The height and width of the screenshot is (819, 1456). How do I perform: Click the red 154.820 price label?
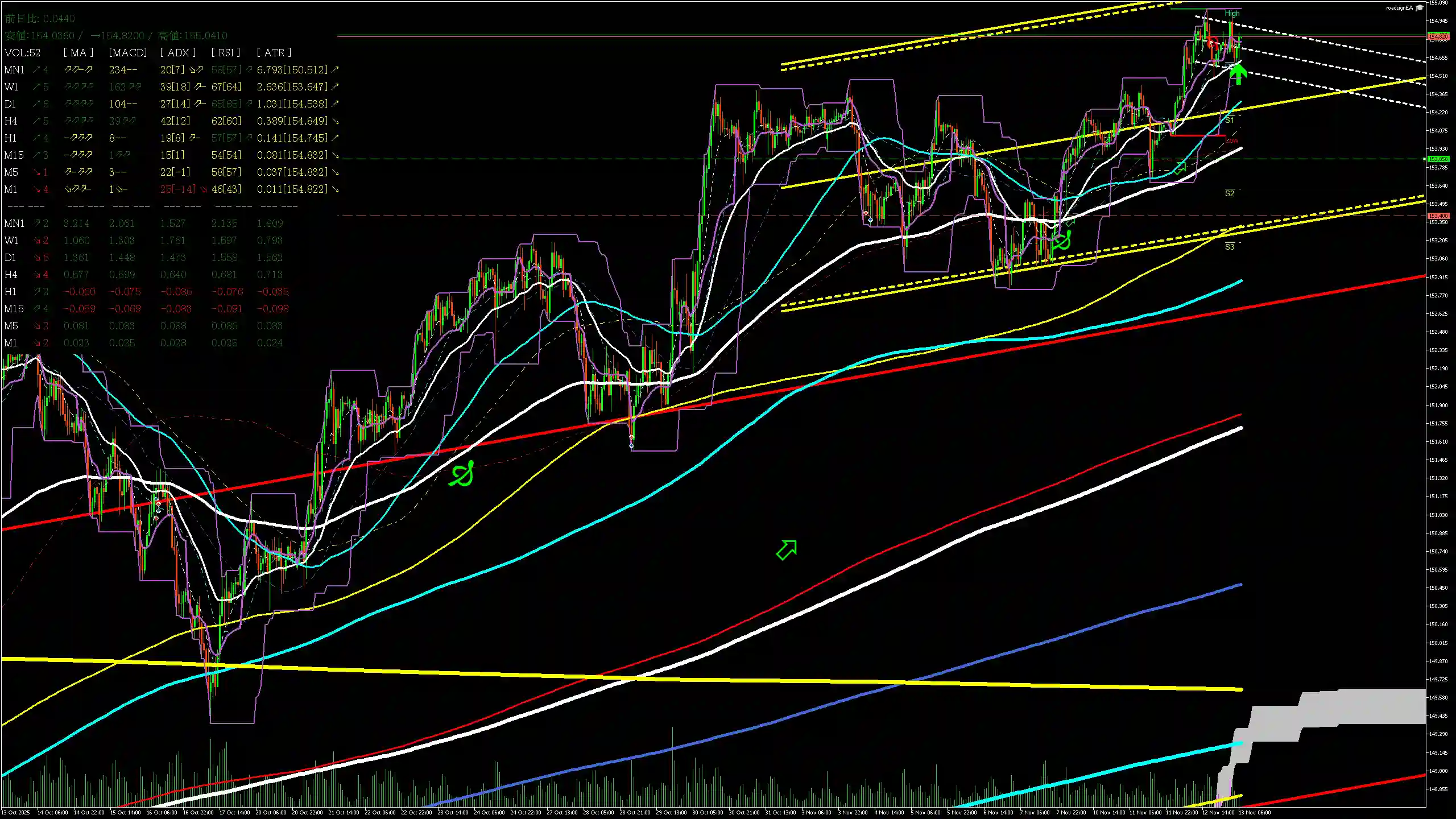click(x=1438, y=36)
